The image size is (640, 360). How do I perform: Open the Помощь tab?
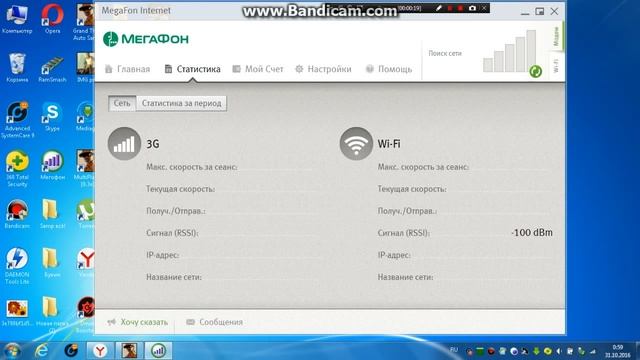(389, 69)
